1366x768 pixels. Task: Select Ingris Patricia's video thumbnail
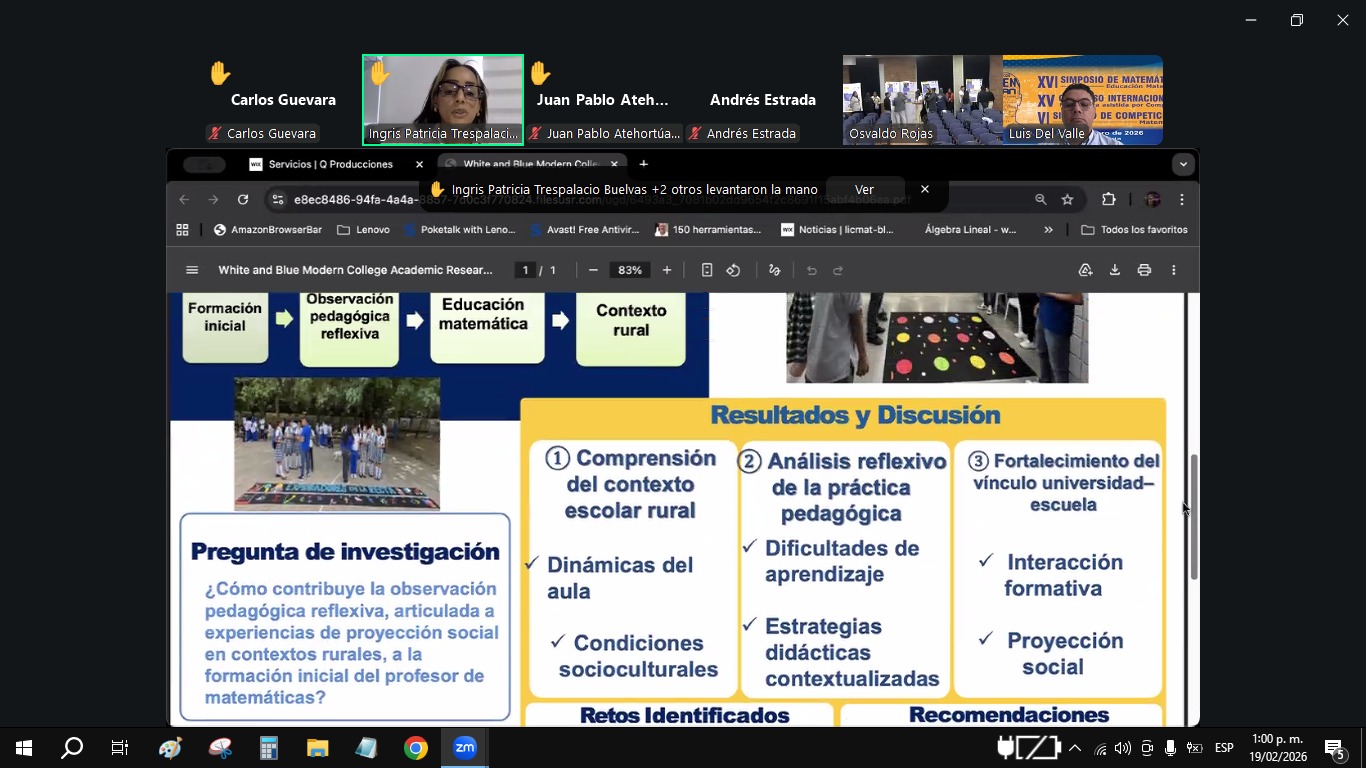coord(443,99)
